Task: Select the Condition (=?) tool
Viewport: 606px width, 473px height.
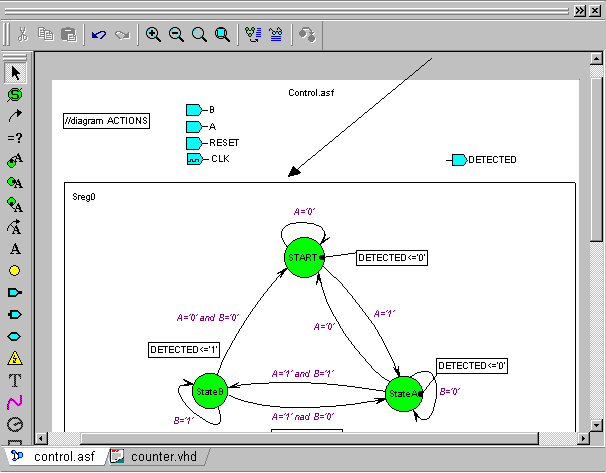Action: coord(15,138)
